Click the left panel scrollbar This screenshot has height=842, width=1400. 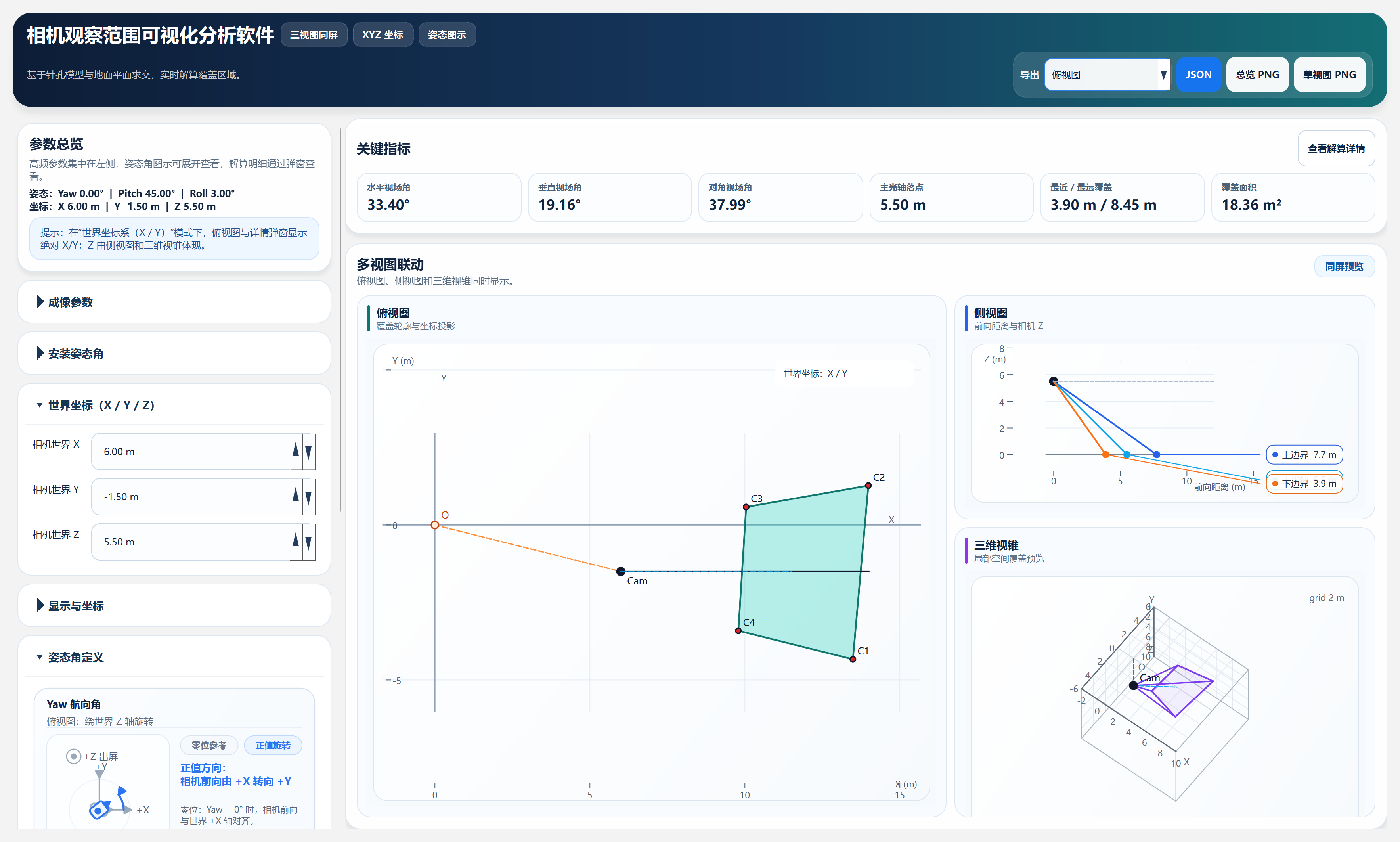tap(340, 321)
